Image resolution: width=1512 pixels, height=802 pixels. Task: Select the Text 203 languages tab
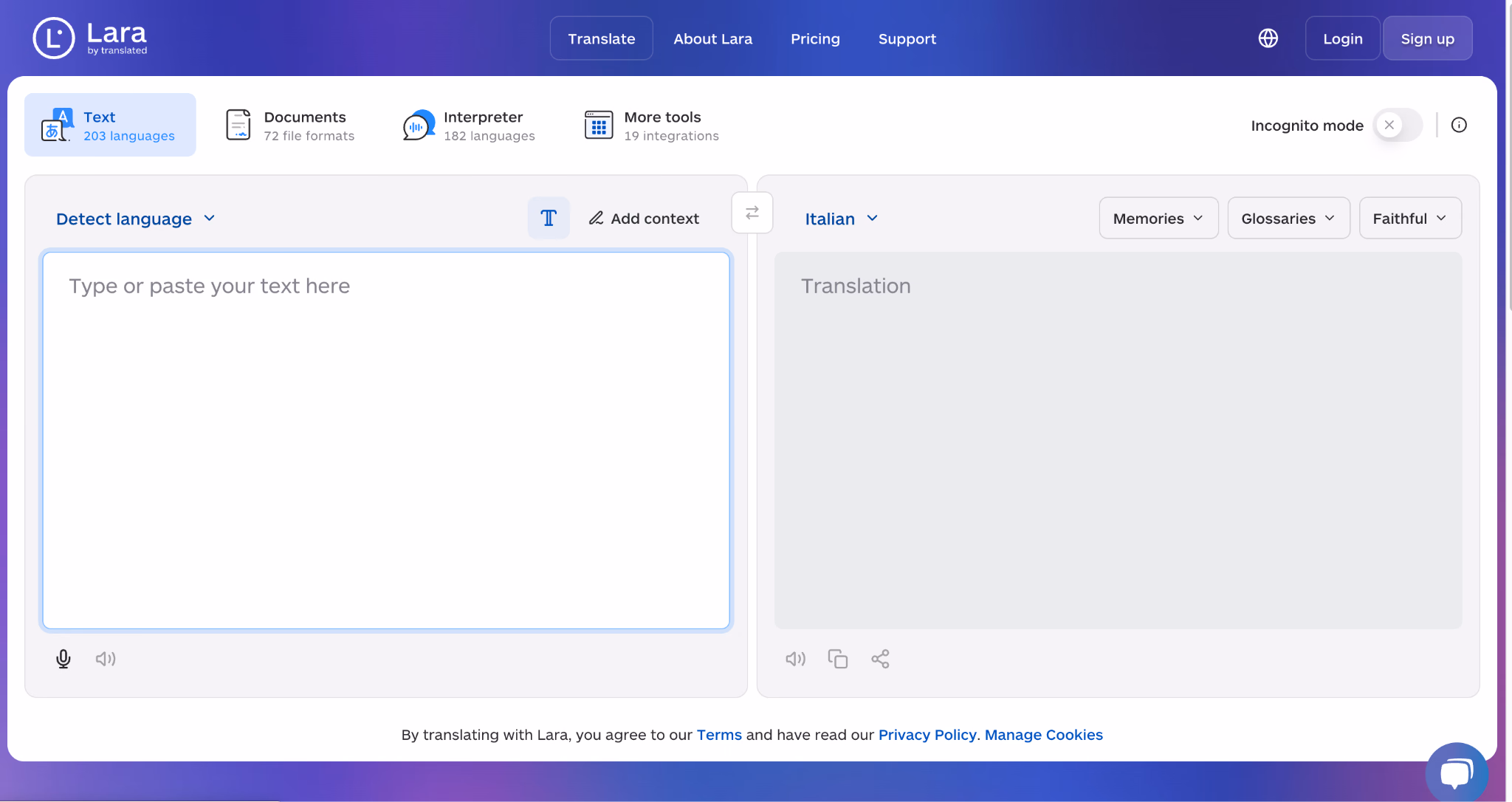[x=110, y=125]
